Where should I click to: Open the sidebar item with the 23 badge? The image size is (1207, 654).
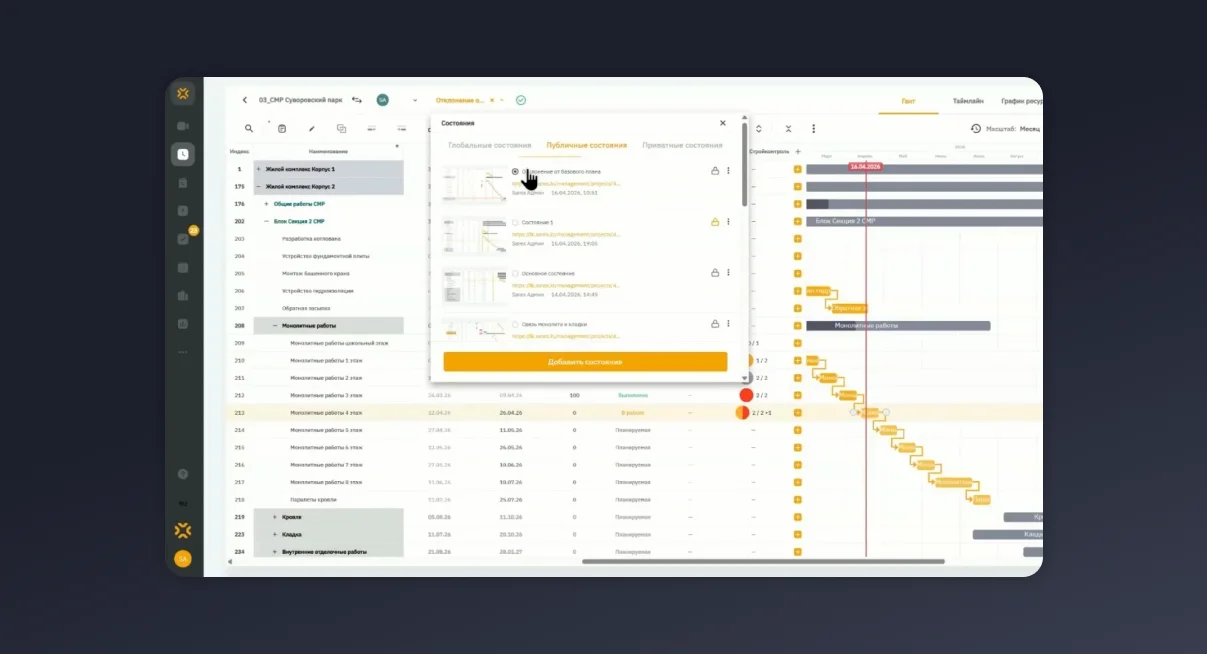[x=183, y=239]
